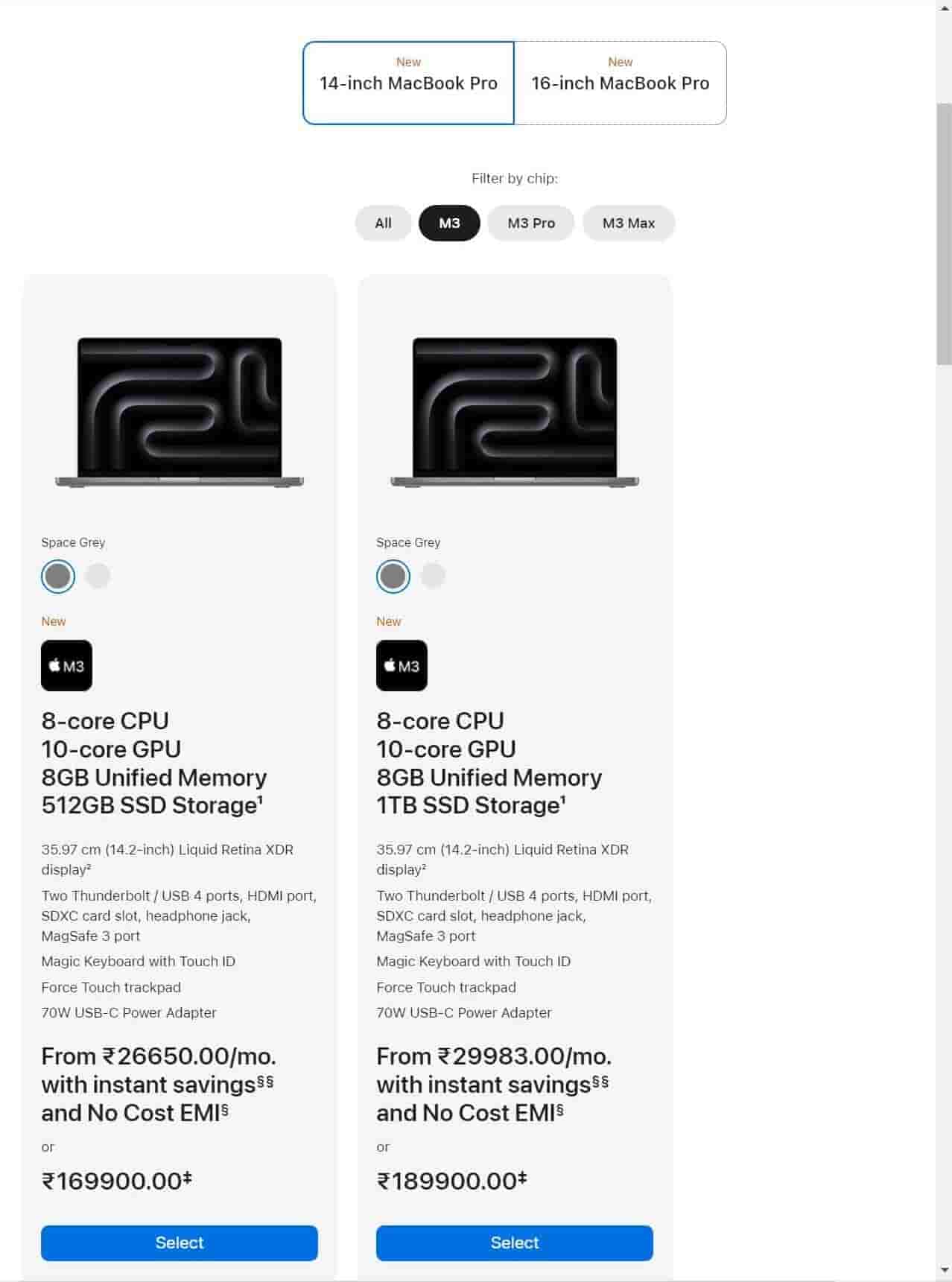Click the footnote marker after ₹169900.00

pos(188,1176)
